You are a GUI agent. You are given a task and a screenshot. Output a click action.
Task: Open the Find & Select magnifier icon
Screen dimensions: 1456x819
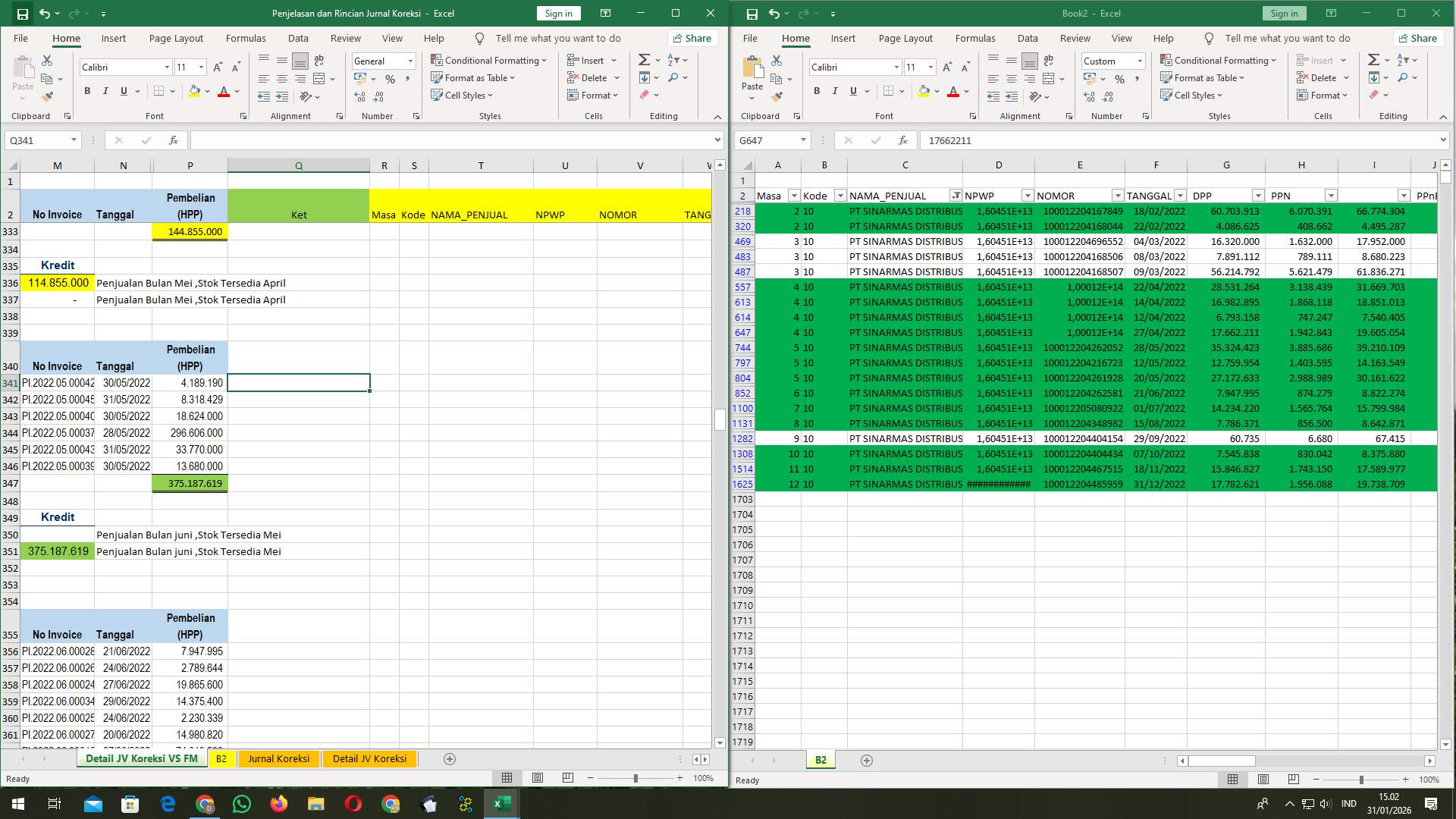(672, 77)
